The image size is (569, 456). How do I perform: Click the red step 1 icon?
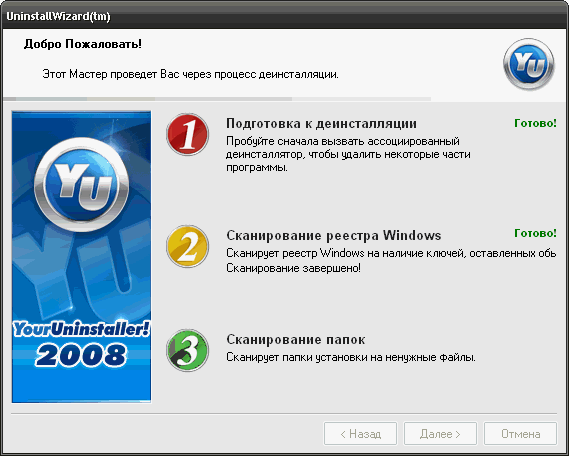(188, 135)
